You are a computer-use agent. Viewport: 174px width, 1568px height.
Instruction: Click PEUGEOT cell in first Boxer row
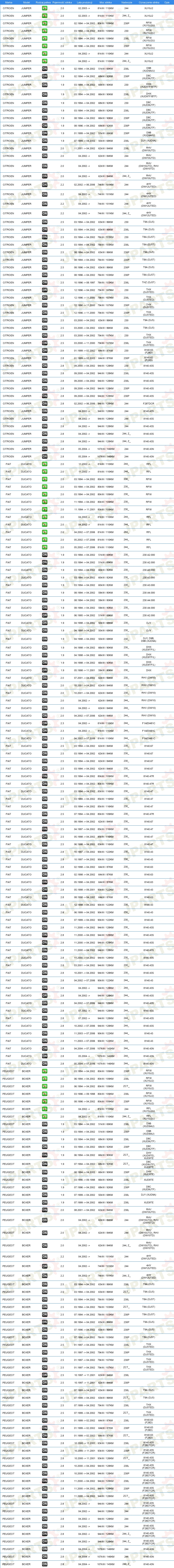coord(8,1071)
